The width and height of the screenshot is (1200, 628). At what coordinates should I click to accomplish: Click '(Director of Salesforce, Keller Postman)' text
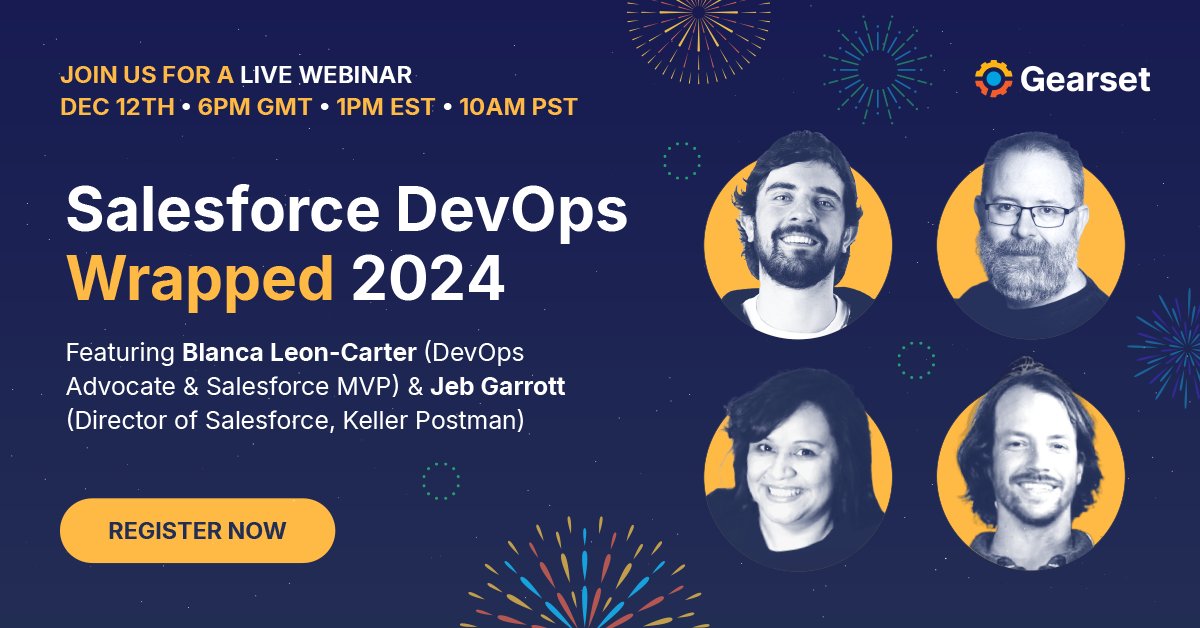[295, 421]
